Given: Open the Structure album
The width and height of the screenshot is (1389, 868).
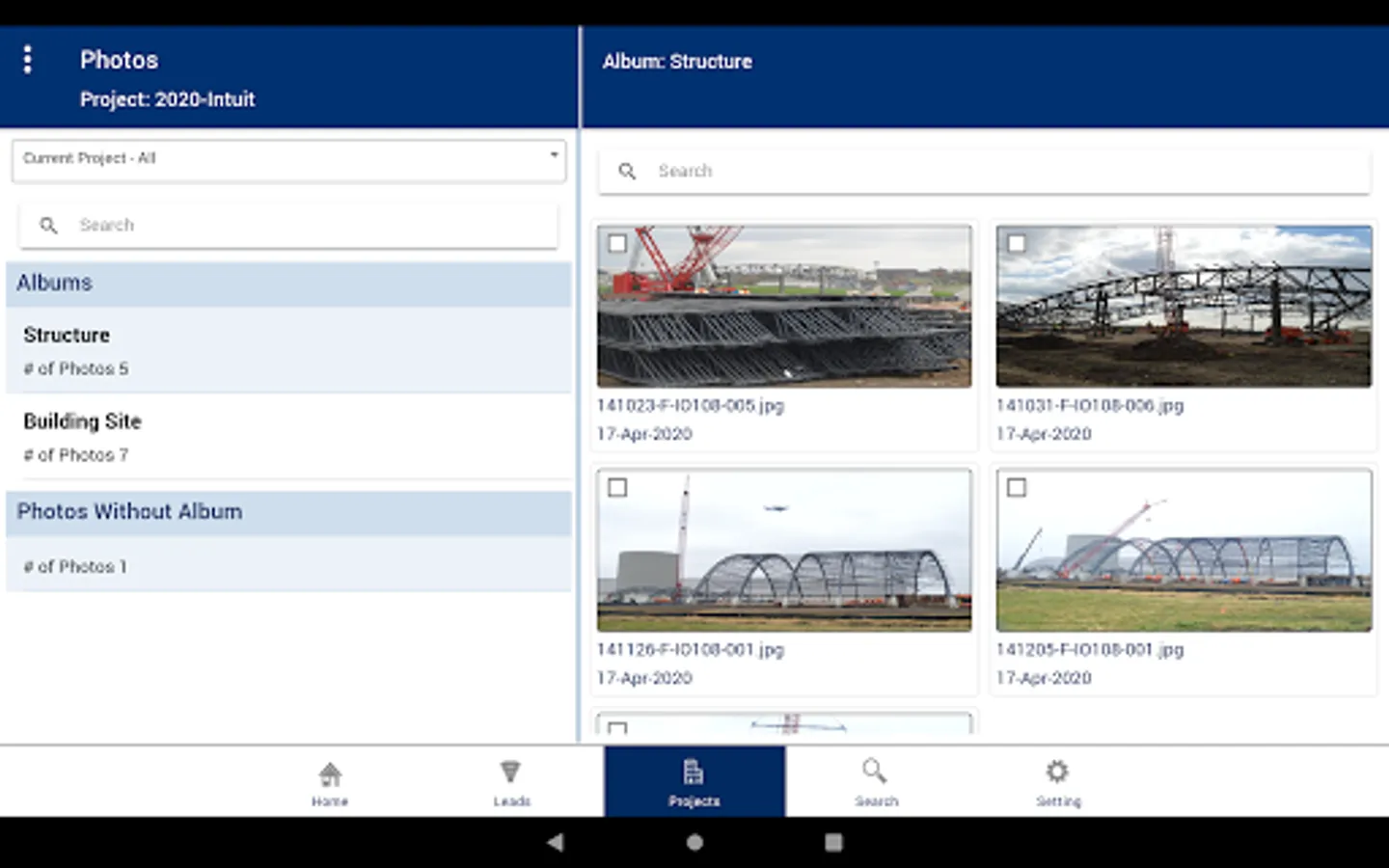Looking at the screenshot, I should 288,350.
